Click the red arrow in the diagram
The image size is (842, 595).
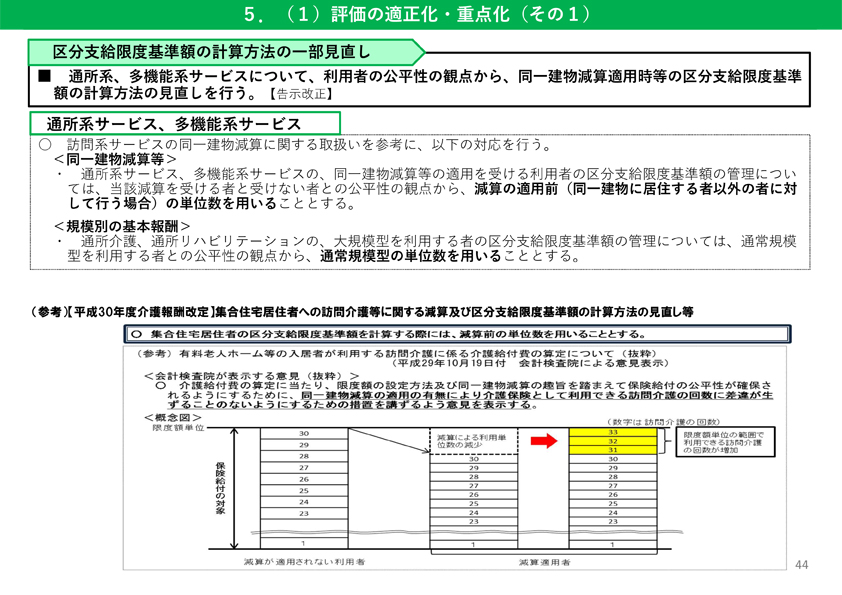545,441
